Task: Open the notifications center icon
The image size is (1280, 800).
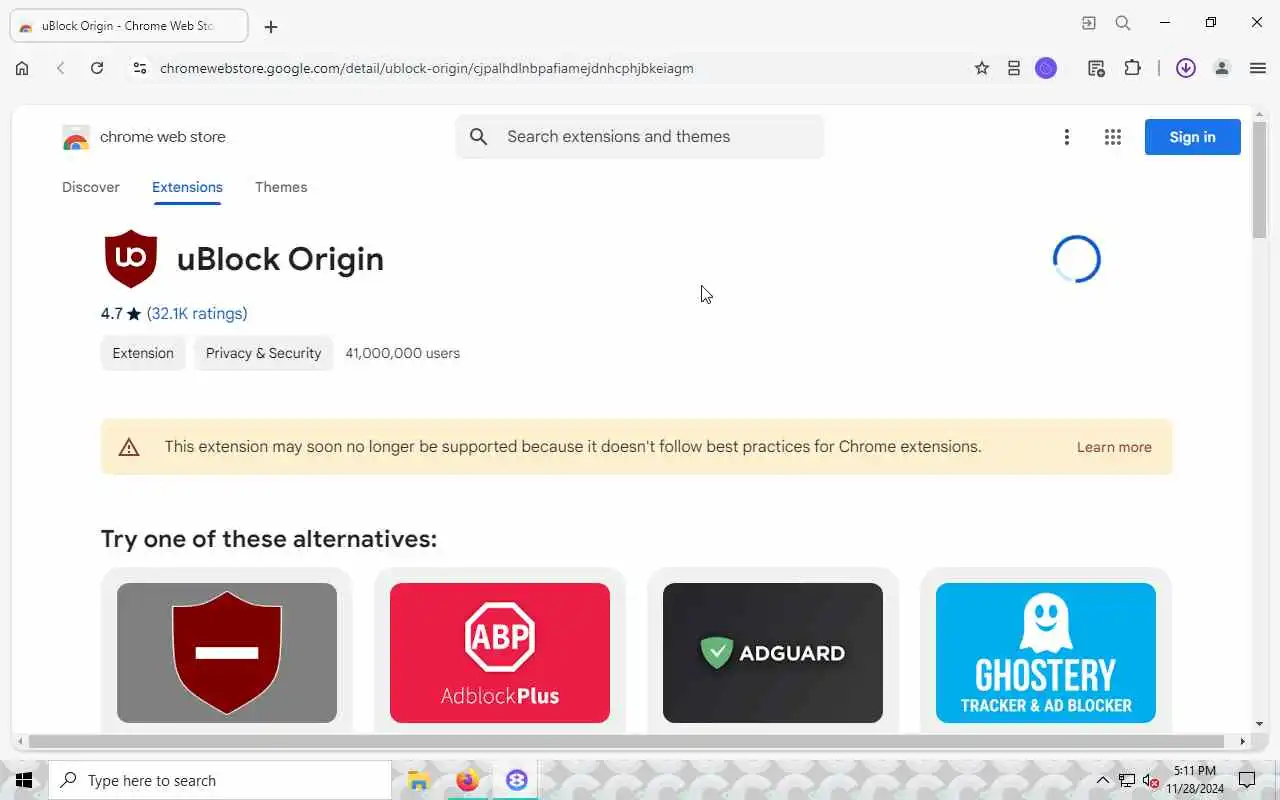Action: (1247, 780)
